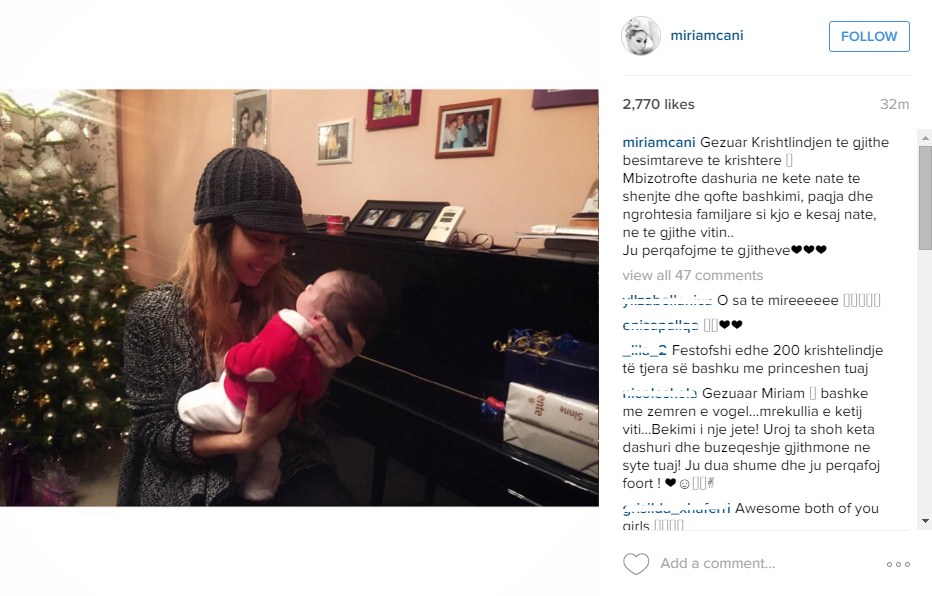Click the comments scrollbar thumb
This screenshot has height=596, width=932.
tap(925, 197)
